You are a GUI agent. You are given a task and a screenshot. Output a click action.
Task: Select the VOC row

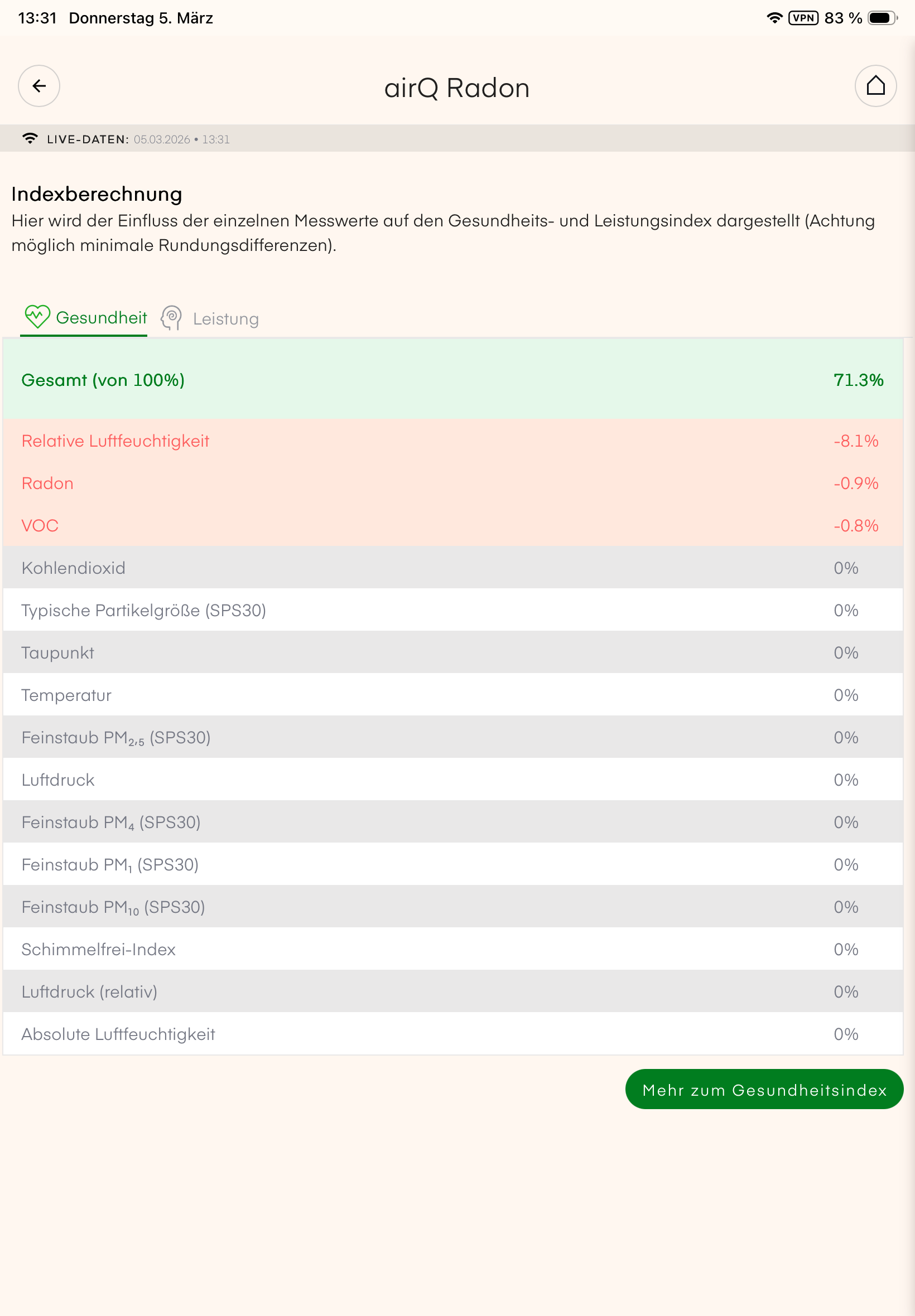tap(453, 526)
